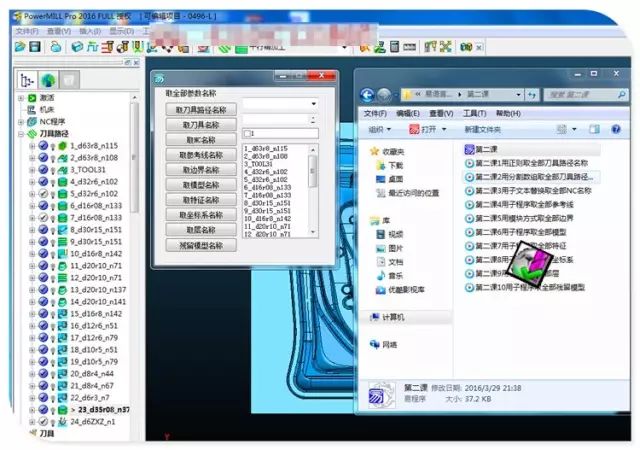Select toolpath 18_d10r5_n51 in tree
640x450 pixels.
click(94, 350)
